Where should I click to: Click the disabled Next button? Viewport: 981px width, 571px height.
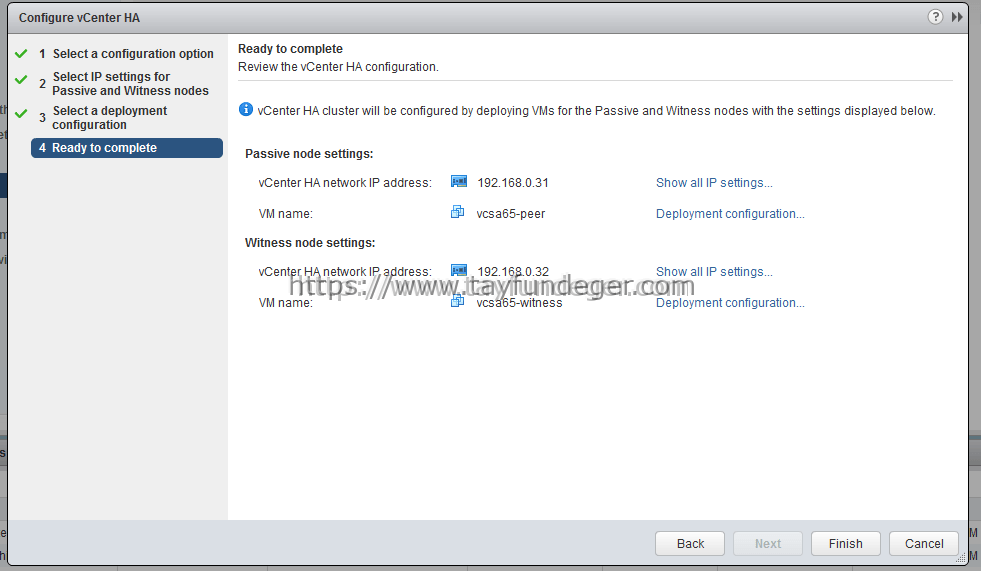768,543
